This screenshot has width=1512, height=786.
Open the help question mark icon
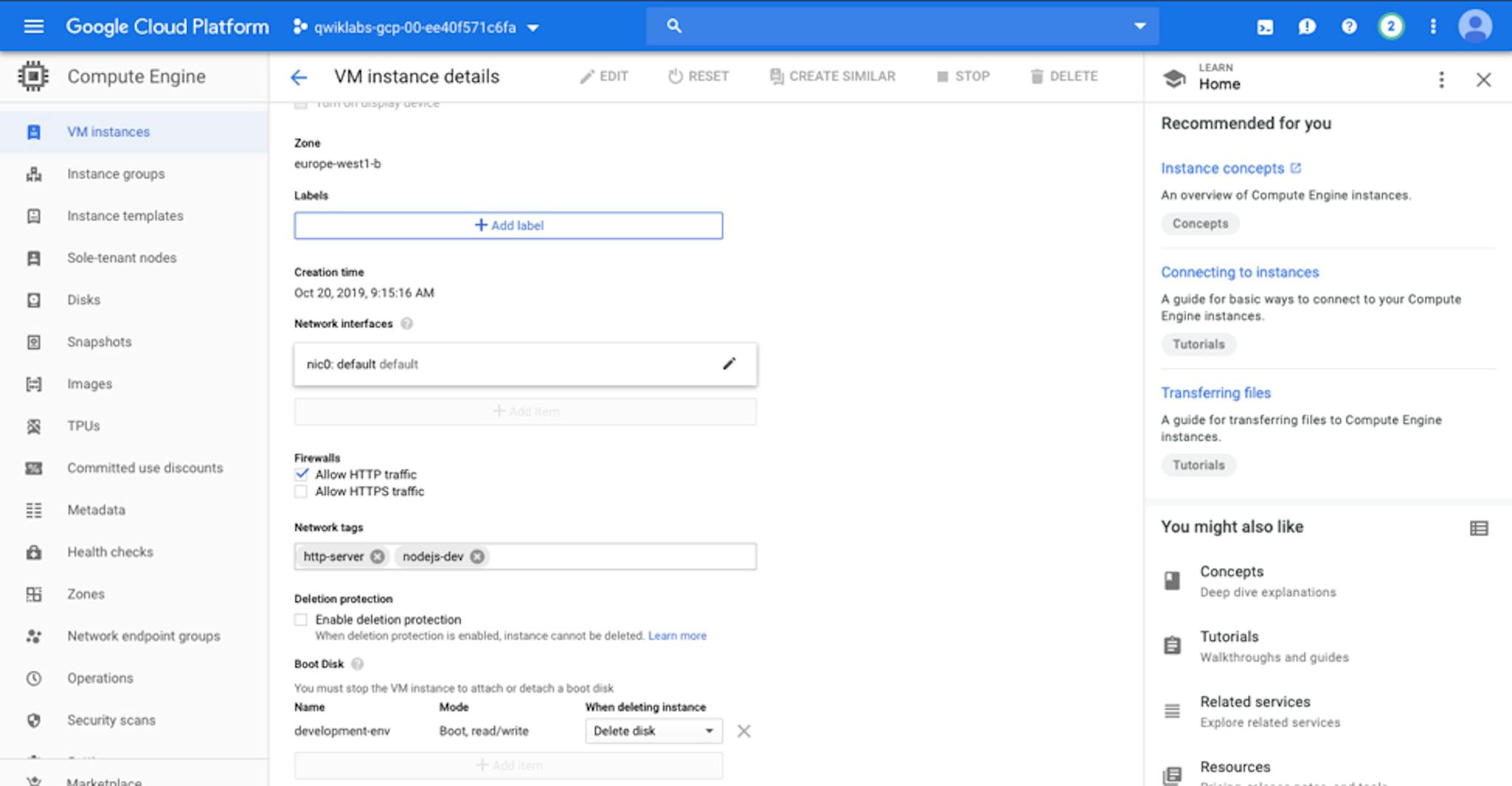1349,27
